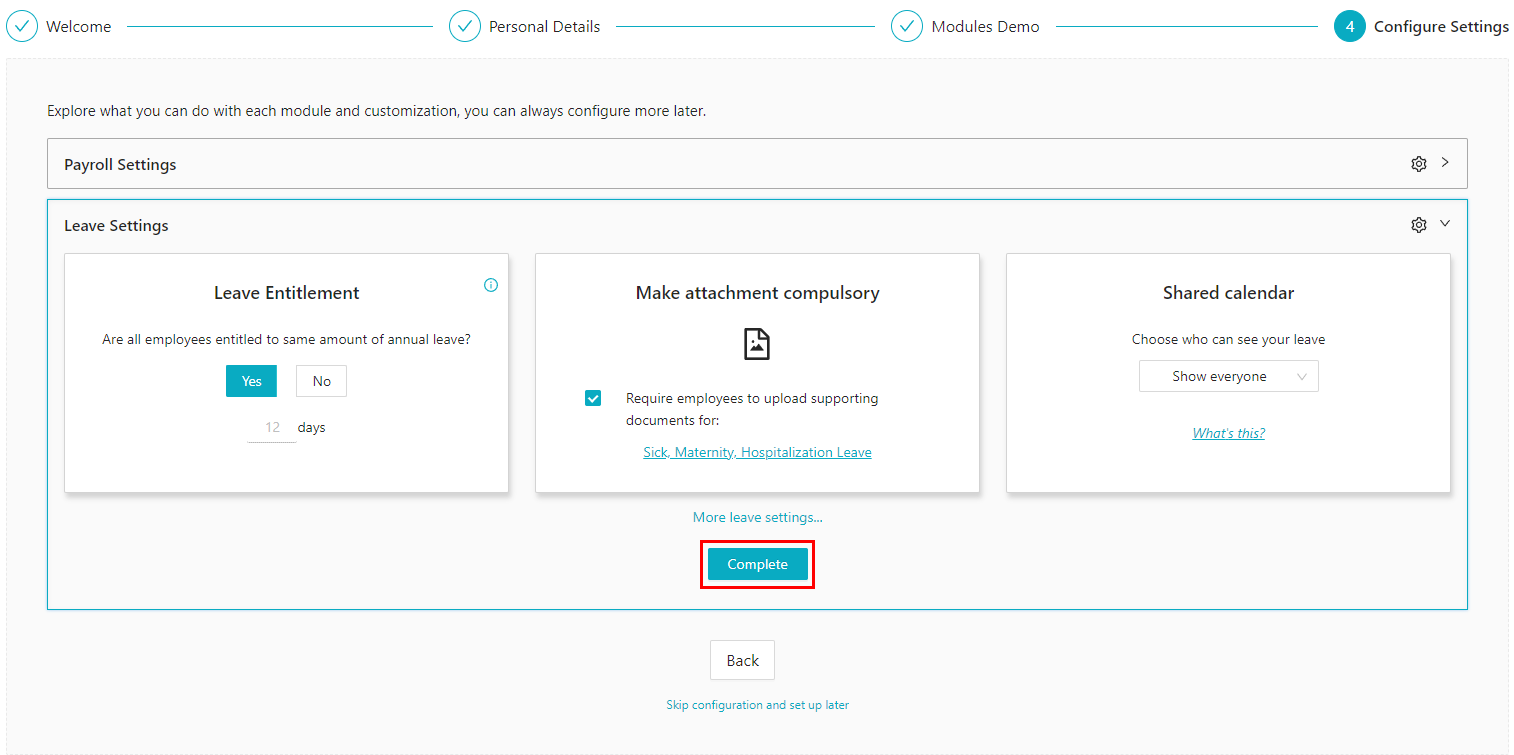Image resolution: width=1514 pixels, height=755 pixels.
Task: Click the Personal Details step checkmark
Action: [x=465, y=25]
